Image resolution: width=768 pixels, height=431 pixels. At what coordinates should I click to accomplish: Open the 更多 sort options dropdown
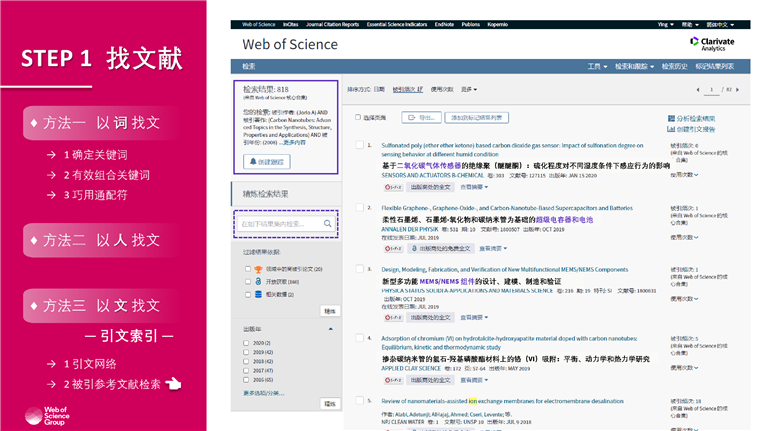(469, 90)
